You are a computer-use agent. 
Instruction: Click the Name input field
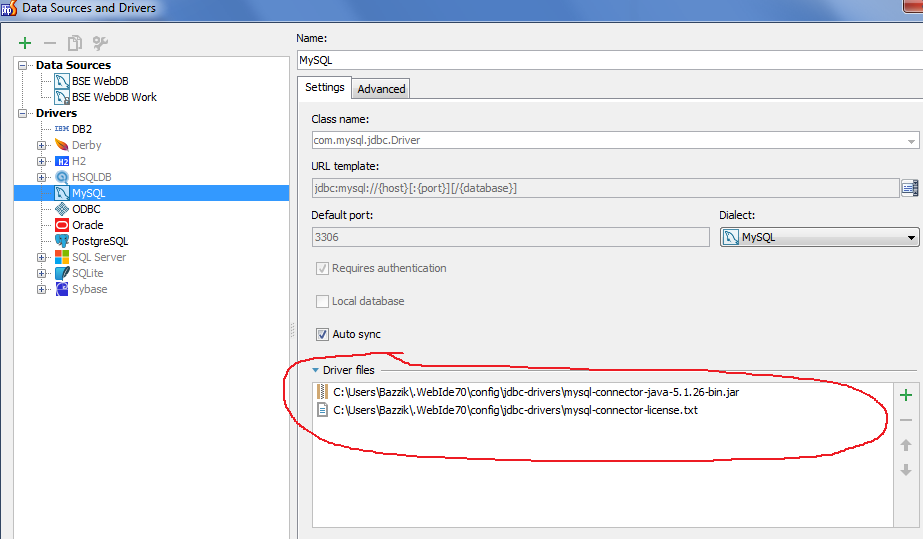[x=609, y=60]
